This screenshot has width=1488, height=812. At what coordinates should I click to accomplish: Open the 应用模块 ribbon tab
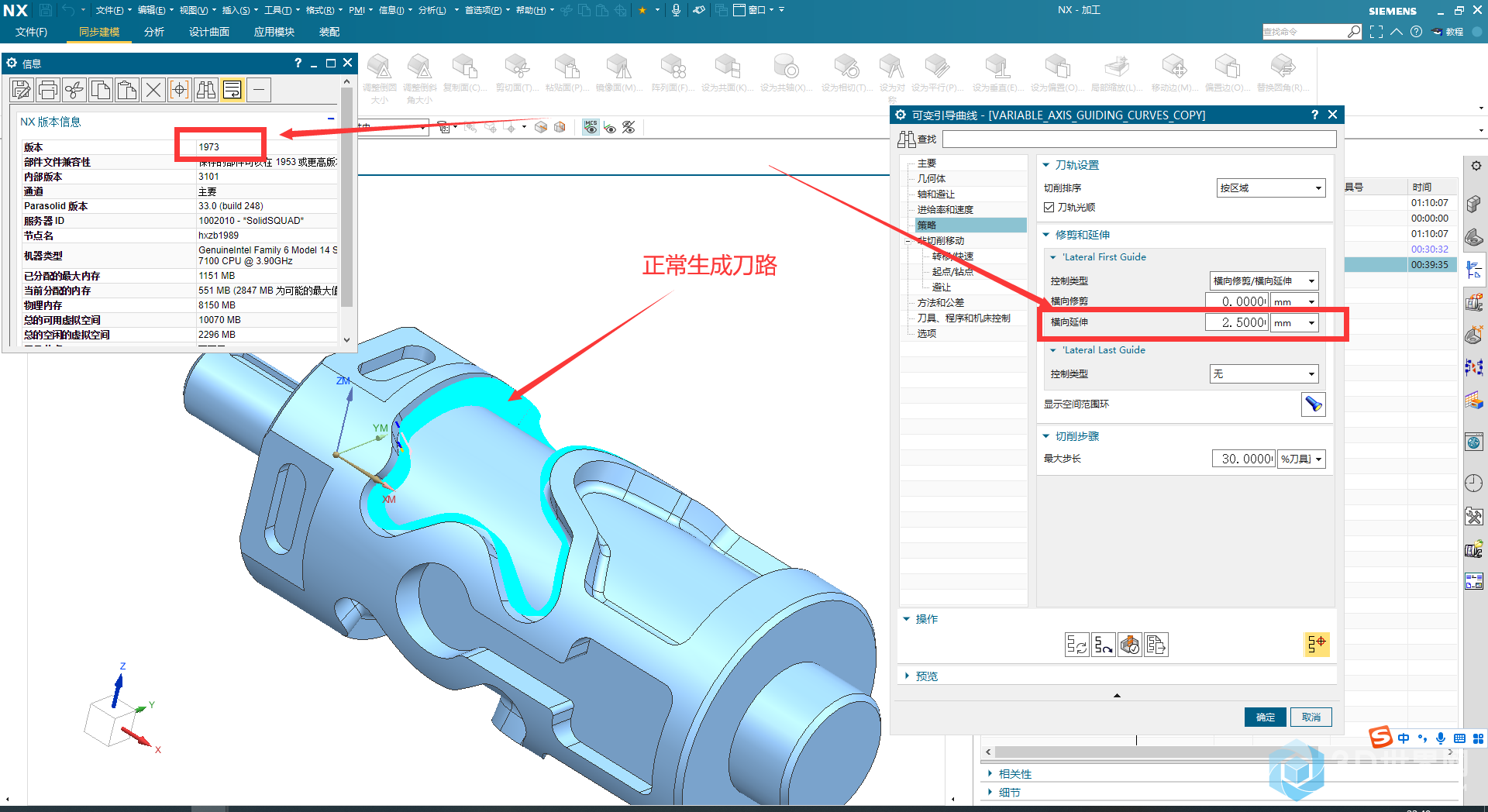(x=274, y=32)
